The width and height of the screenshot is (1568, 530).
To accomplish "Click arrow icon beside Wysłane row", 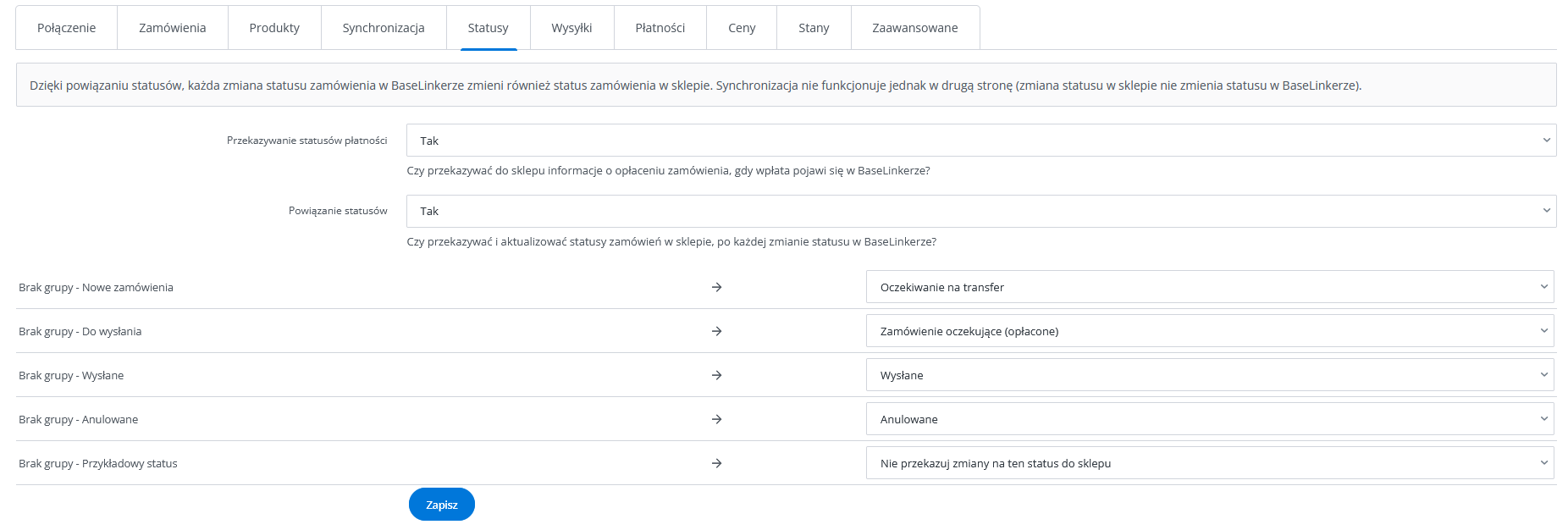I will (x=716, y=375).
